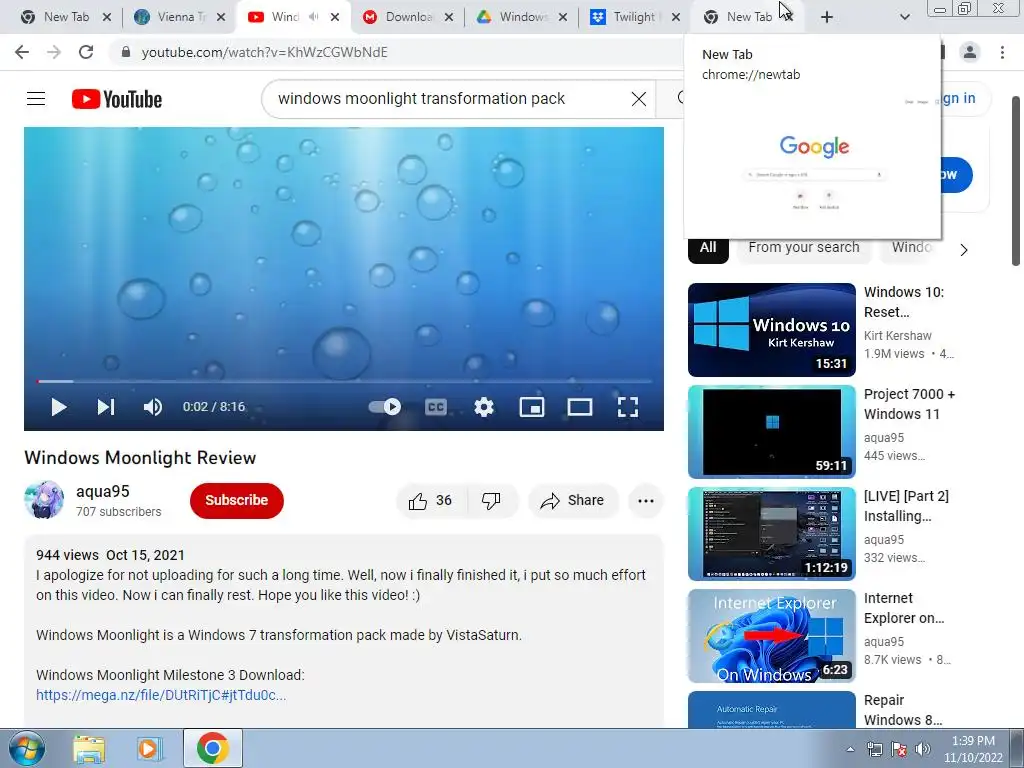Image resolution: width=1024 pixels, height=768 pixels.
Task: Open Internet Explorer on Windows video thumbnail
Action: click(x=771, y=635)
